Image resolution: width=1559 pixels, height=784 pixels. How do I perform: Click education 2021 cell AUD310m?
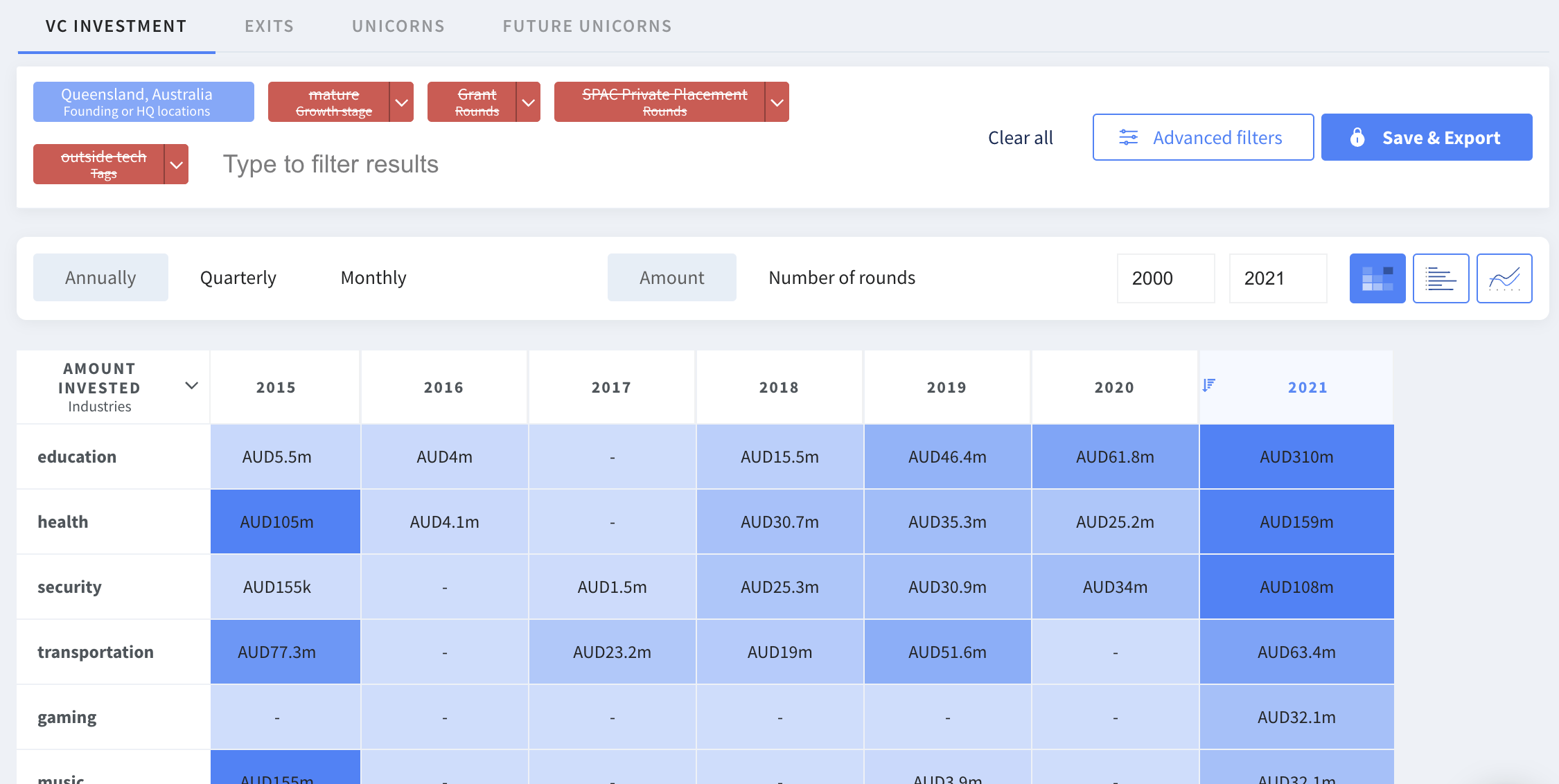(1296, 456)
